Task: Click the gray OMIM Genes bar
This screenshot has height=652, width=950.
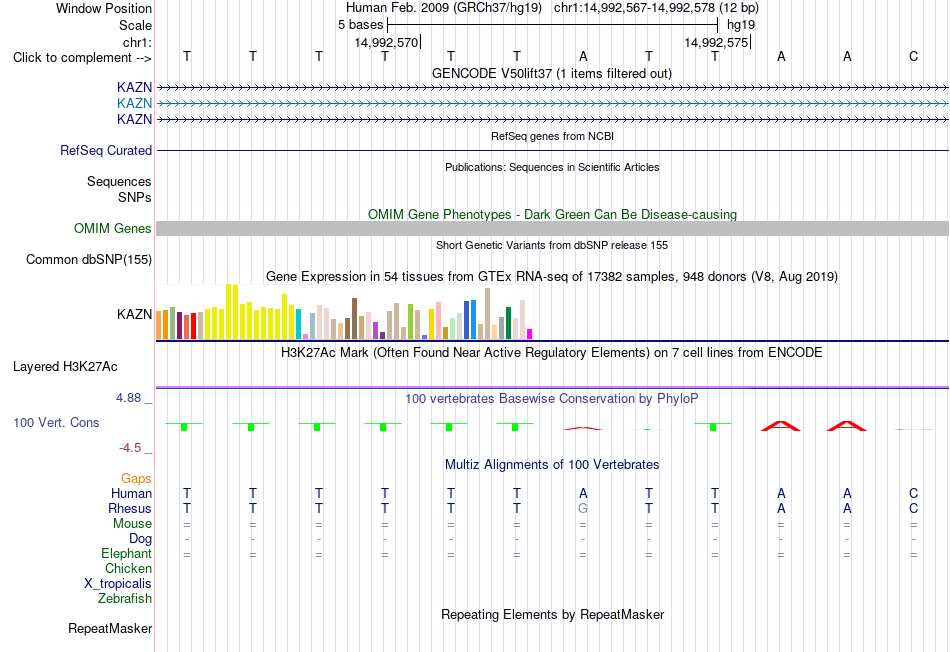Action: pyautogui.click(x=553, y=228)
